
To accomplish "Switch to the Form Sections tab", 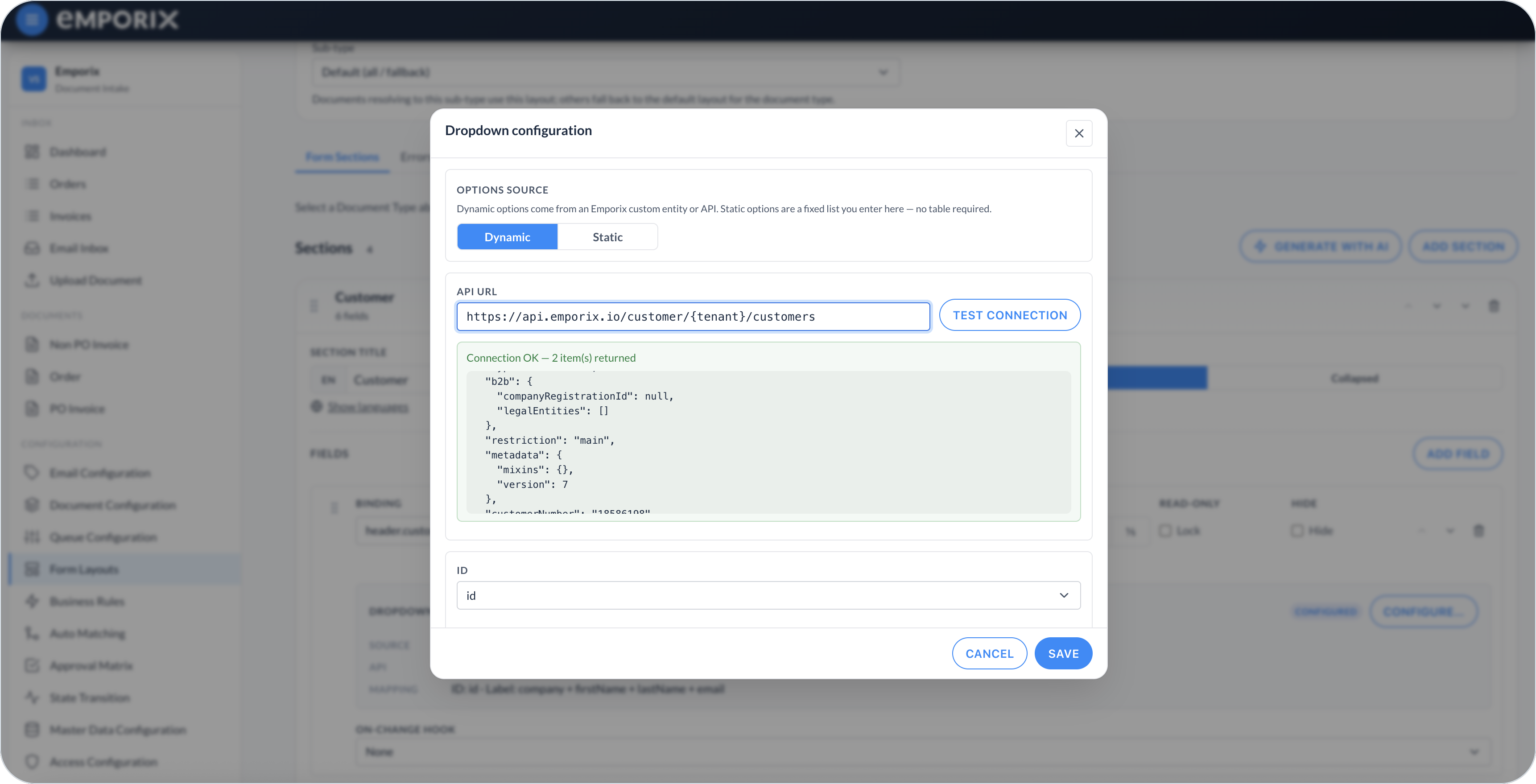I will click(342, 157).
